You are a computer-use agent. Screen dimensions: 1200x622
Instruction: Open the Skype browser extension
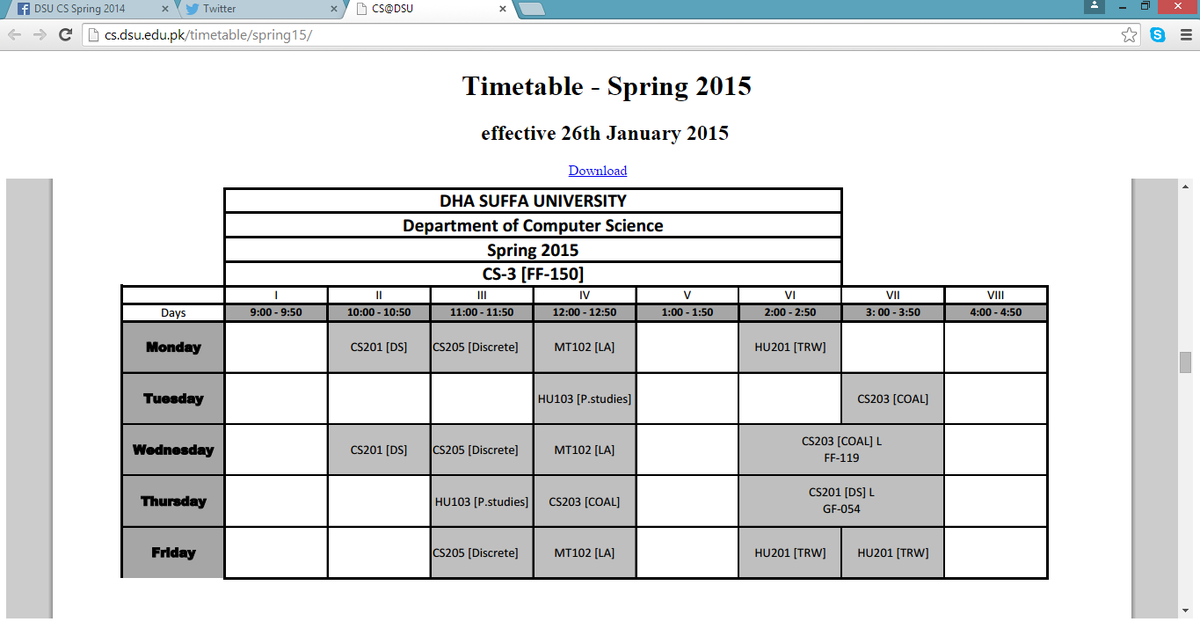[1158, 34]
